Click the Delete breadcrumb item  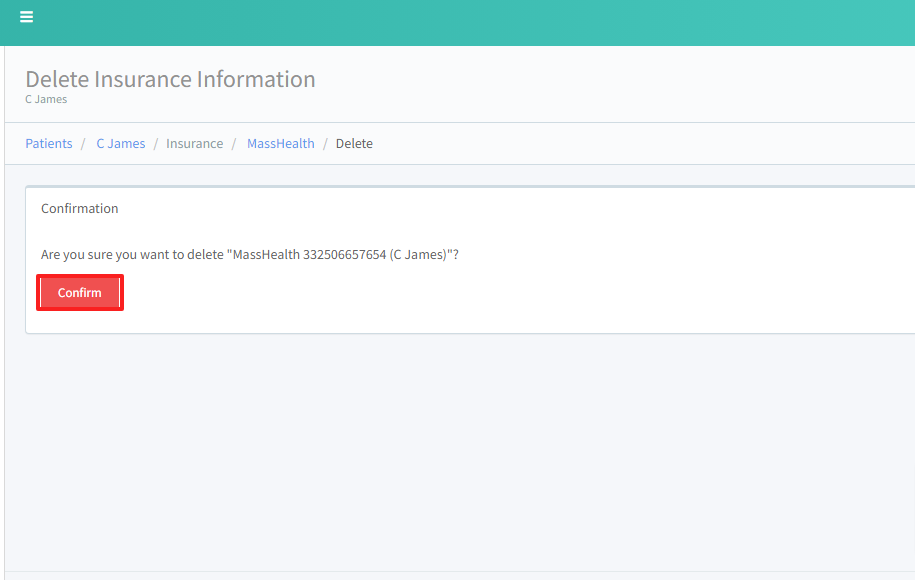pos(354,144)
